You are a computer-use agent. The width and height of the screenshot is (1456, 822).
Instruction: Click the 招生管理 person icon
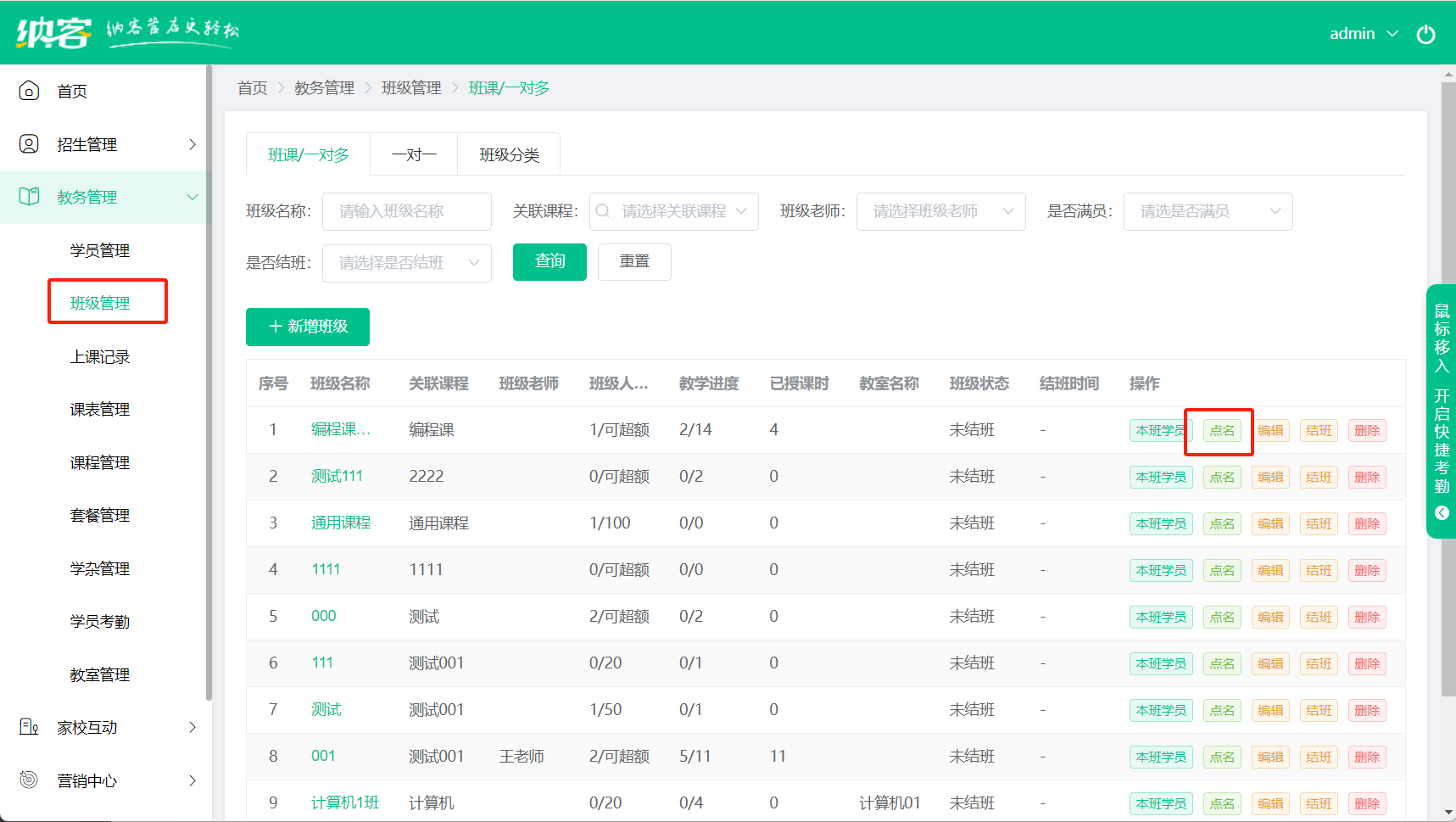[29, 144]
